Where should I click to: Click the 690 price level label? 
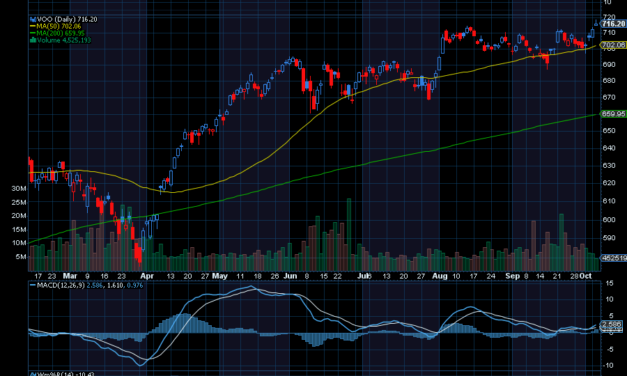click(x=609, y=64)
